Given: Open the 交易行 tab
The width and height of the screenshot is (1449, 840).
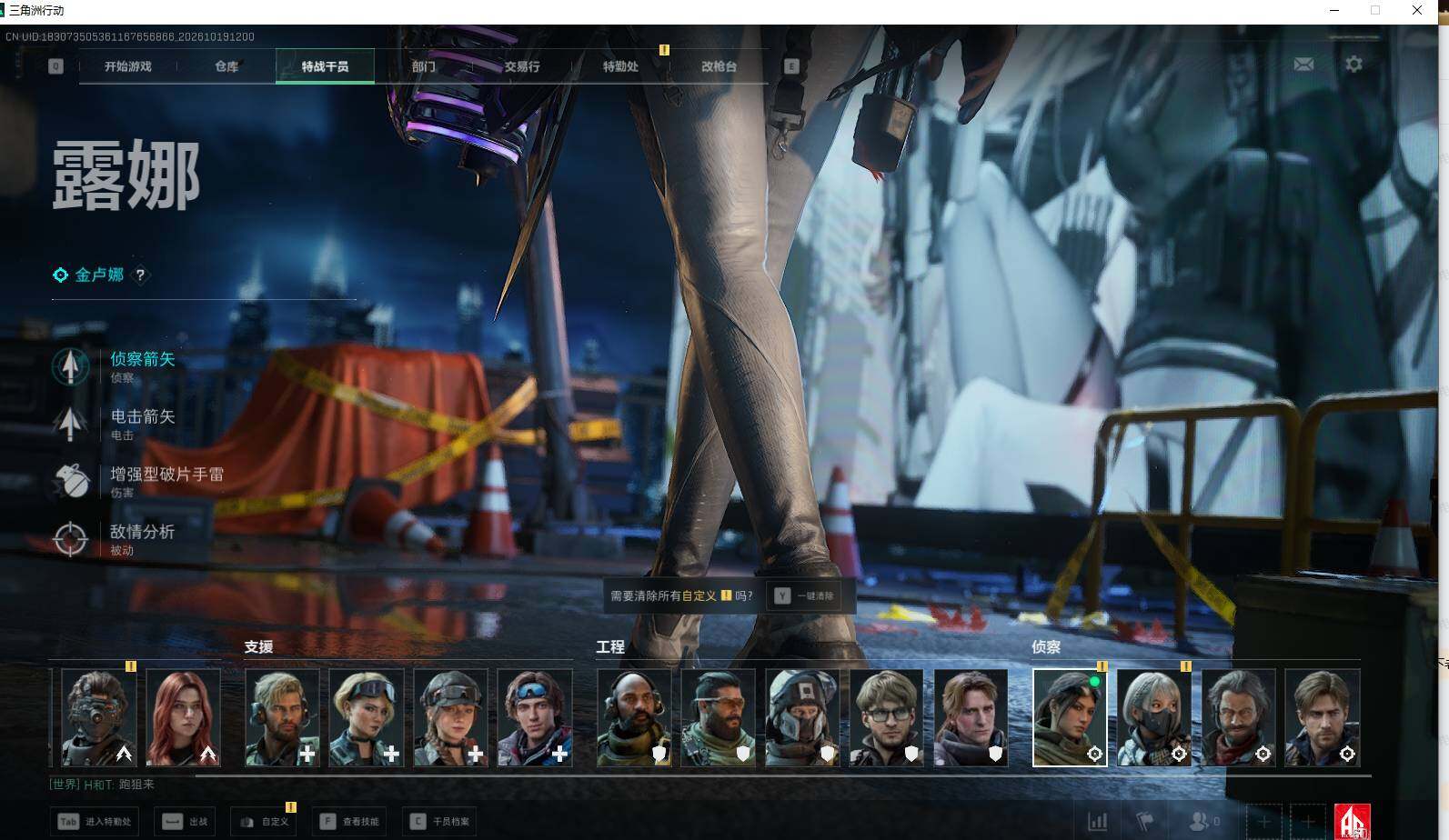Looking at the screenshot, I should point(522,66).
